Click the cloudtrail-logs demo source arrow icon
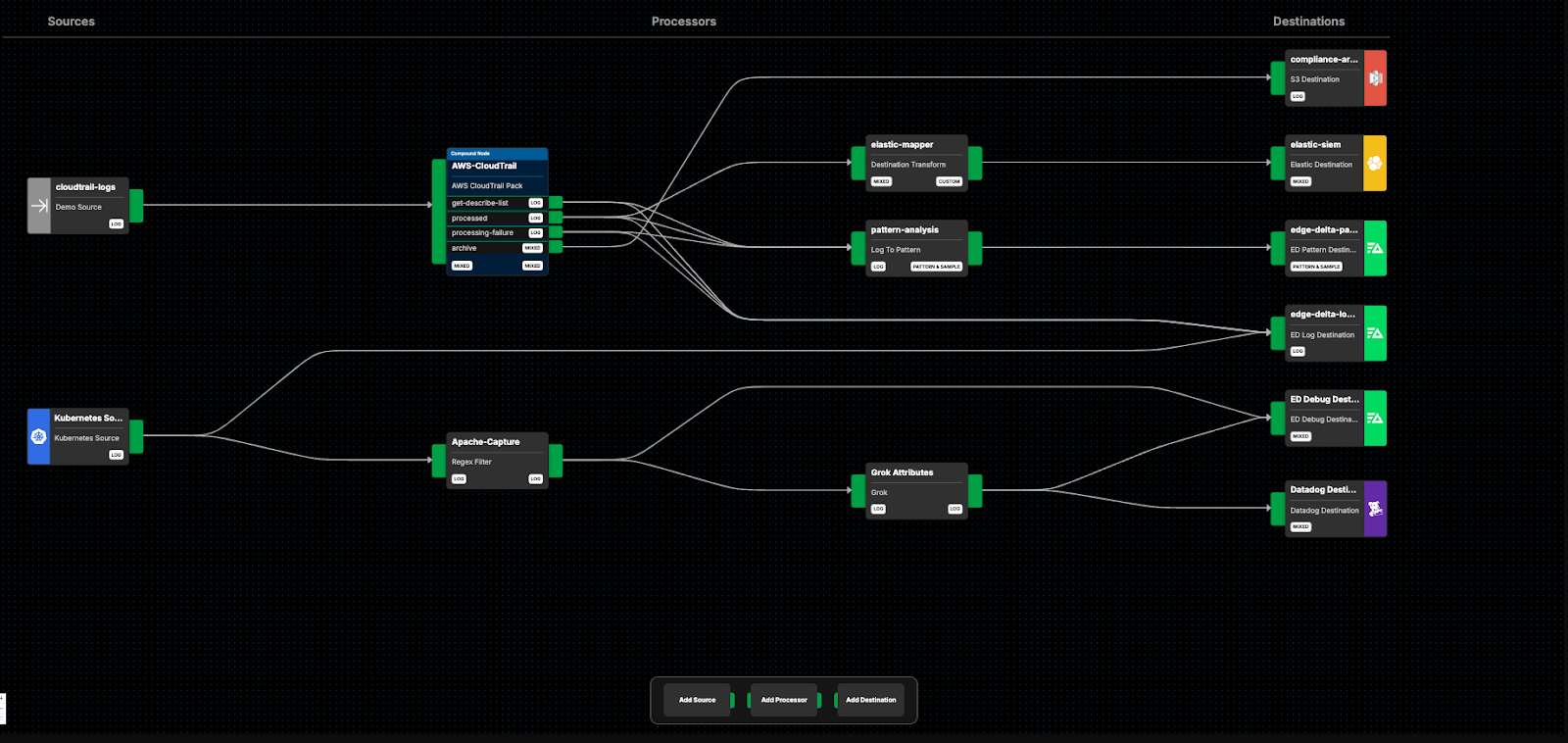The height and width of the screenshot is (743, 1568). click(x=39, y=206)
